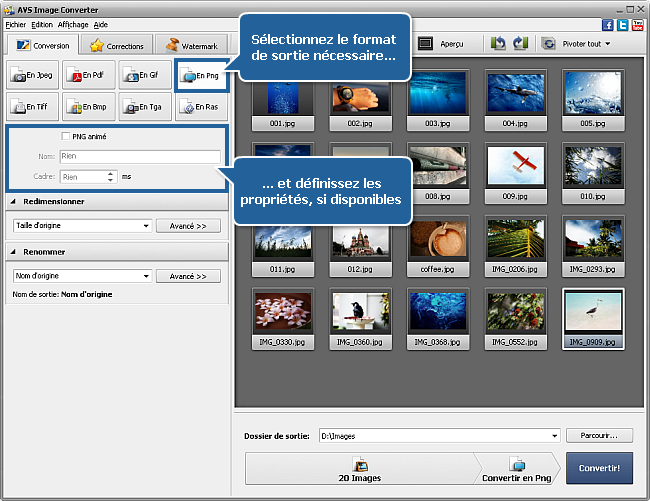Screen dimensions: 650x501
Task: Select the 008.jpg thumbnail
Action: pos(438,173)
